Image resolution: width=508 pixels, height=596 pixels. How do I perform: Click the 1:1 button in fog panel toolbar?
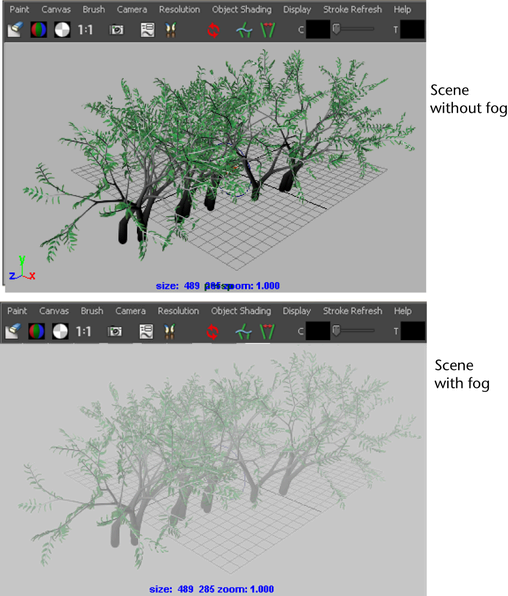[83, 331]
